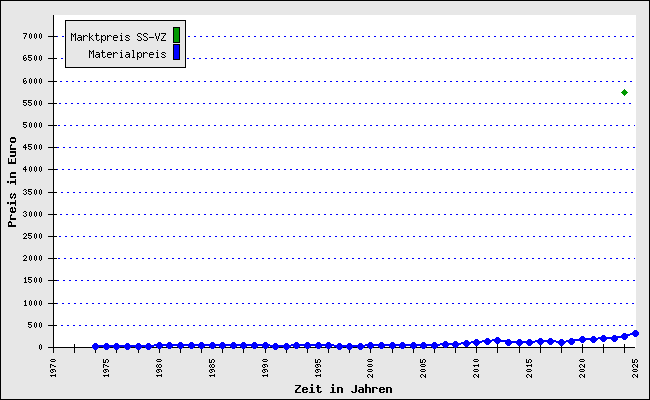Click the green Marktpreis SS-VZ legend swatch
Image resolution: width=650 pixels, height=400 pixels.
click(177, 35)
